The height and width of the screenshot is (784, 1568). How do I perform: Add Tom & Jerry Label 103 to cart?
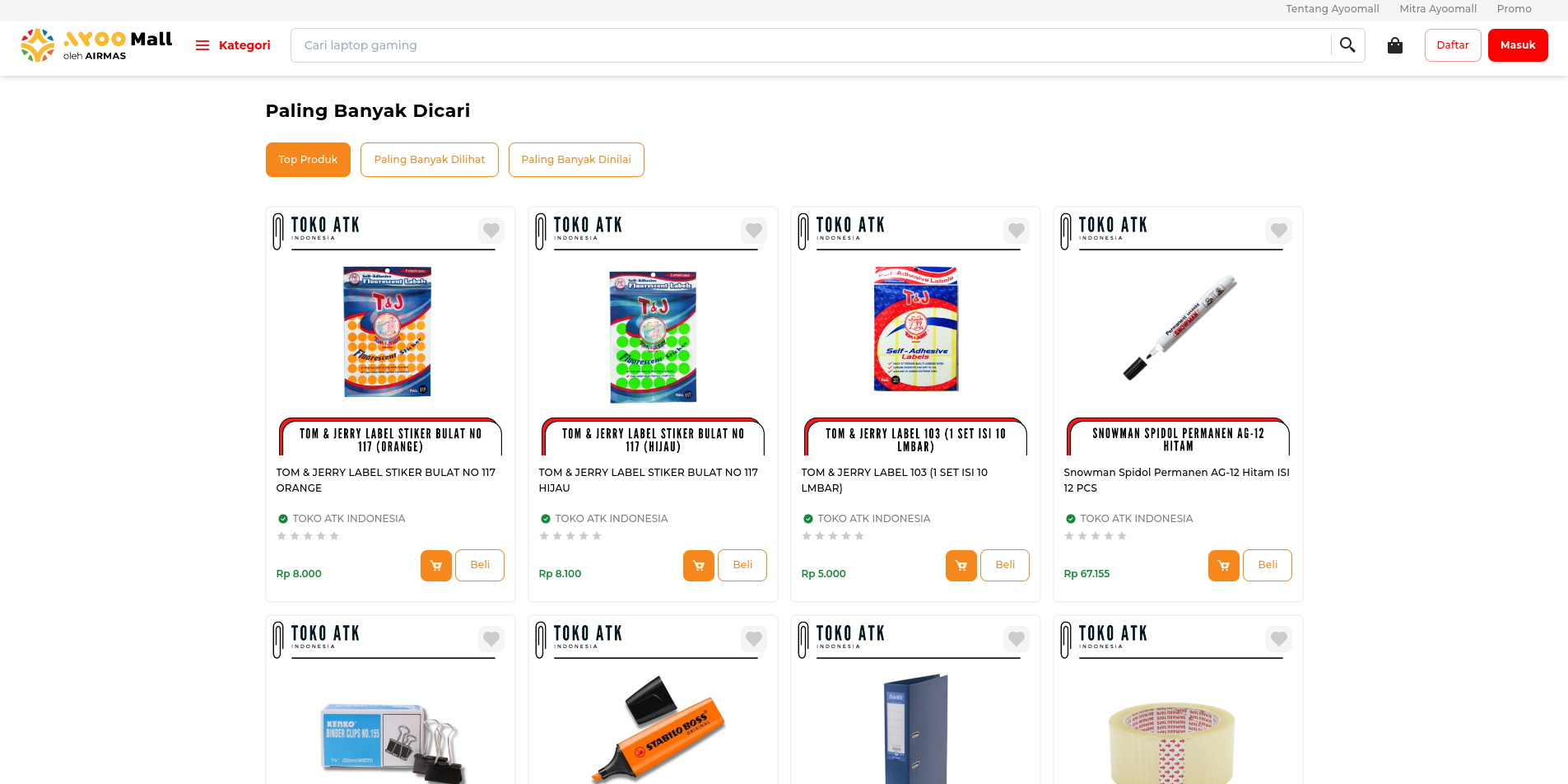(x=961, y=565)
